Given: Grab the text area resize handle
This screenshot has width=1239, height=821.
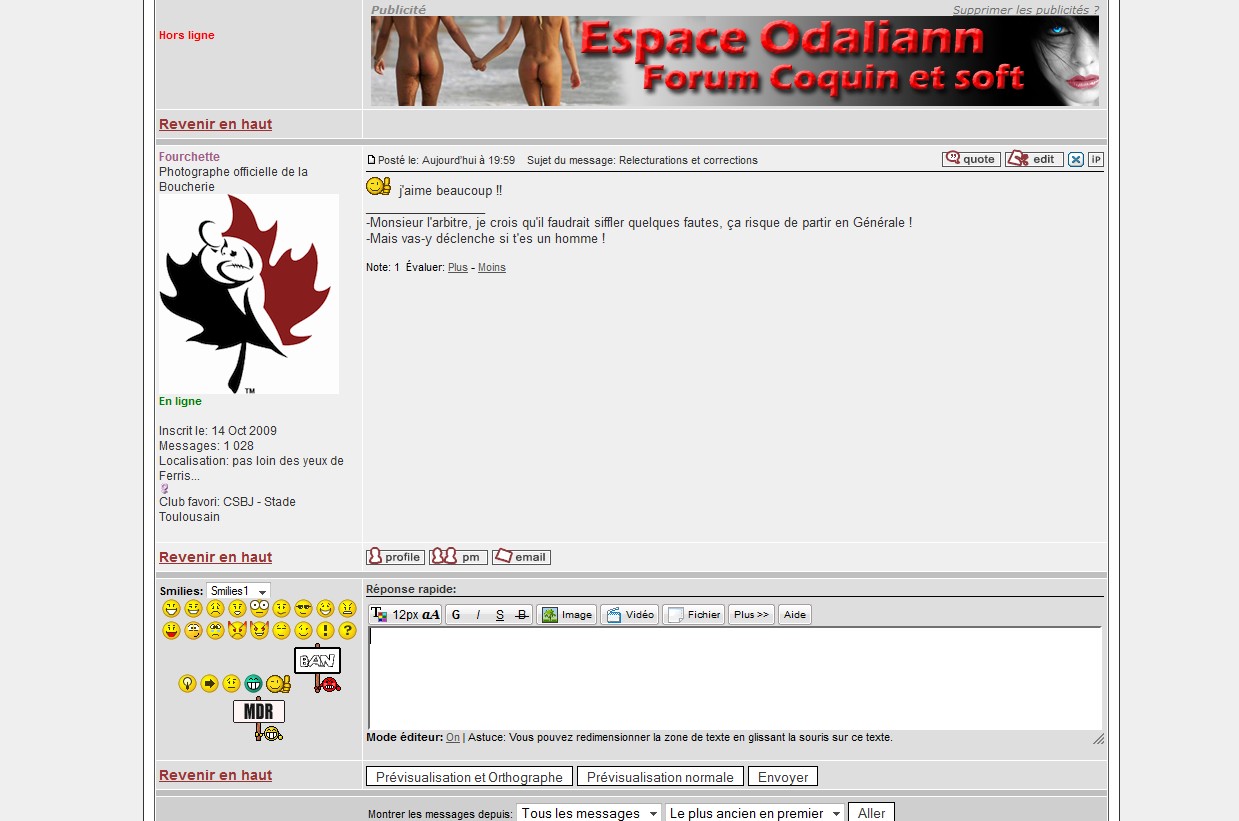Looking at the screenshot, I should coord(1098,739).
